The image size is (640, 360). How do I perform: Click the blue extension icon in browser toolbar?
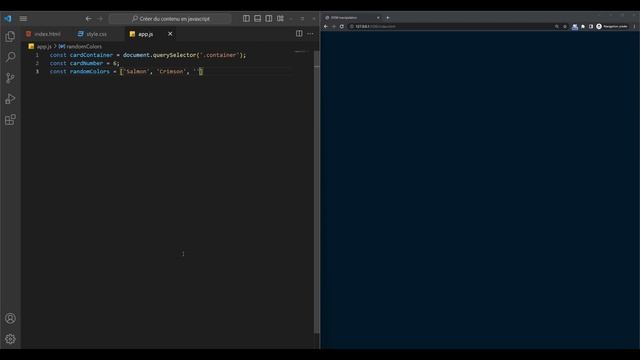coord(575,27)
